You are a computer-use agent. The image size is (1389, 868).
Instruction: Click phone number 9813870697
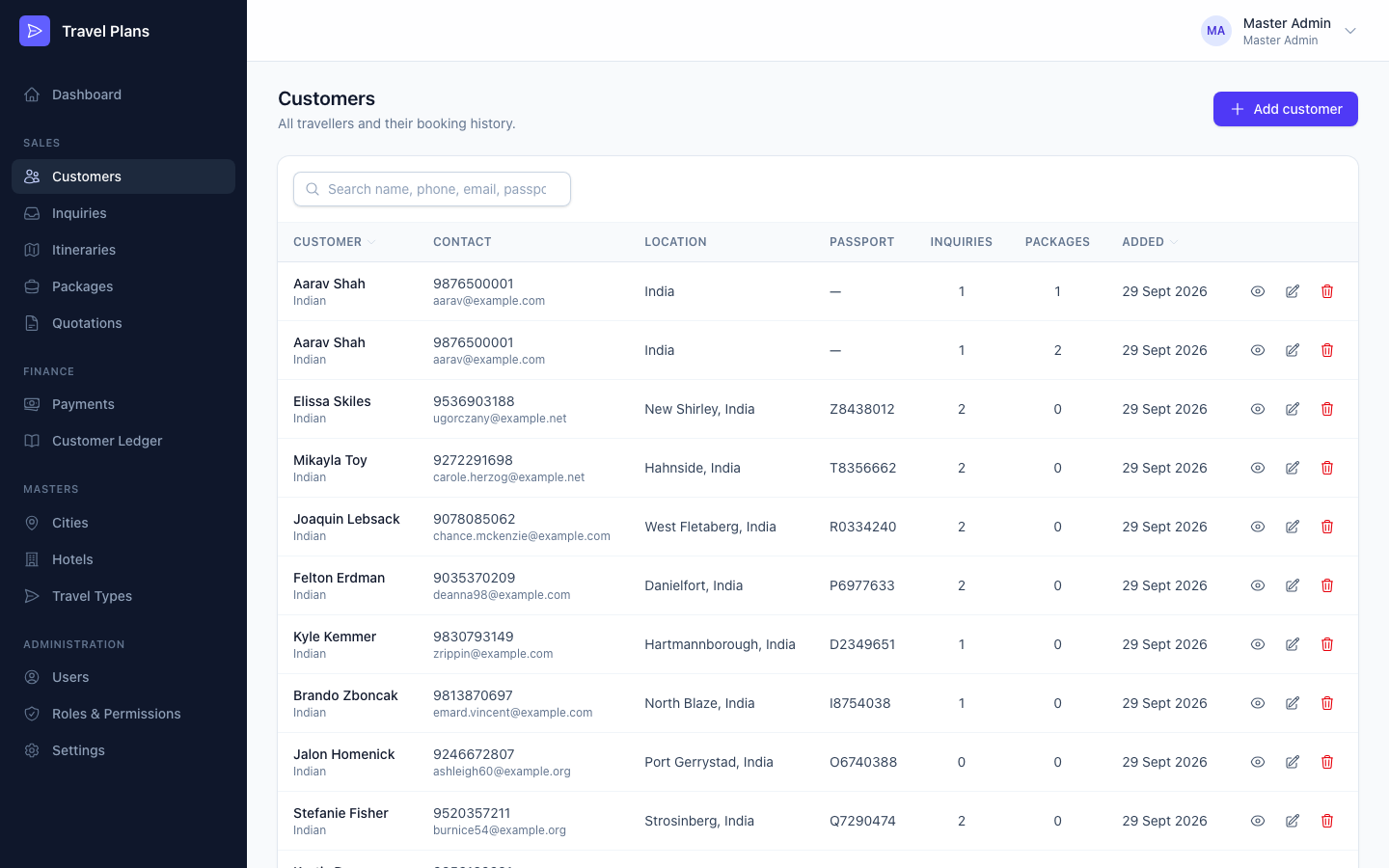(x=473, y=695)
